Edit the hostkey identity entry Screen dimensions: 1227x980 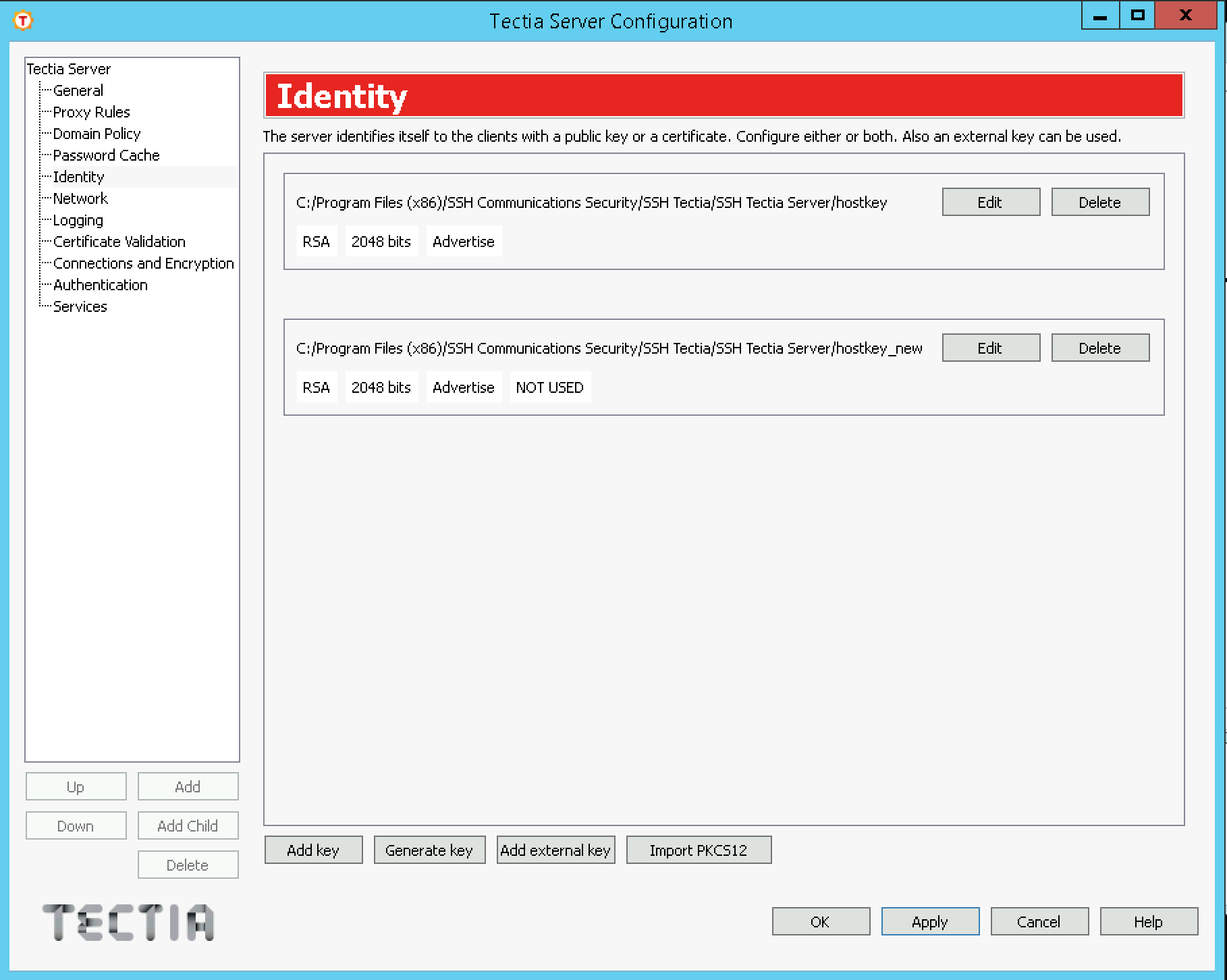coord(990,201)
